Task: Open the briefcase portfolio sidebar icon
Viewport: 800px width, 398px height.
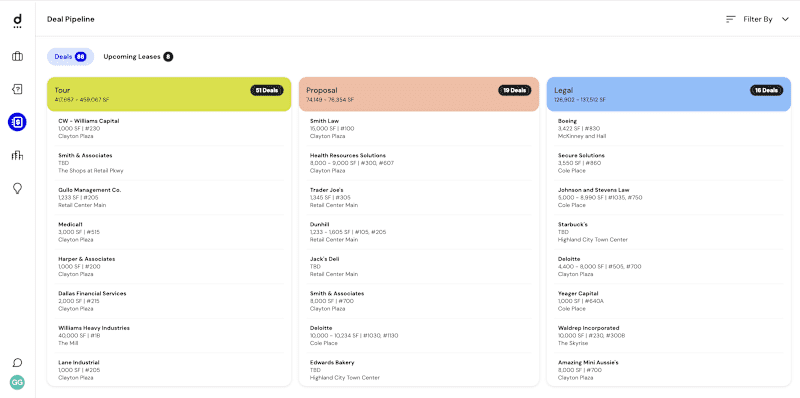Action: coord(17,56)
